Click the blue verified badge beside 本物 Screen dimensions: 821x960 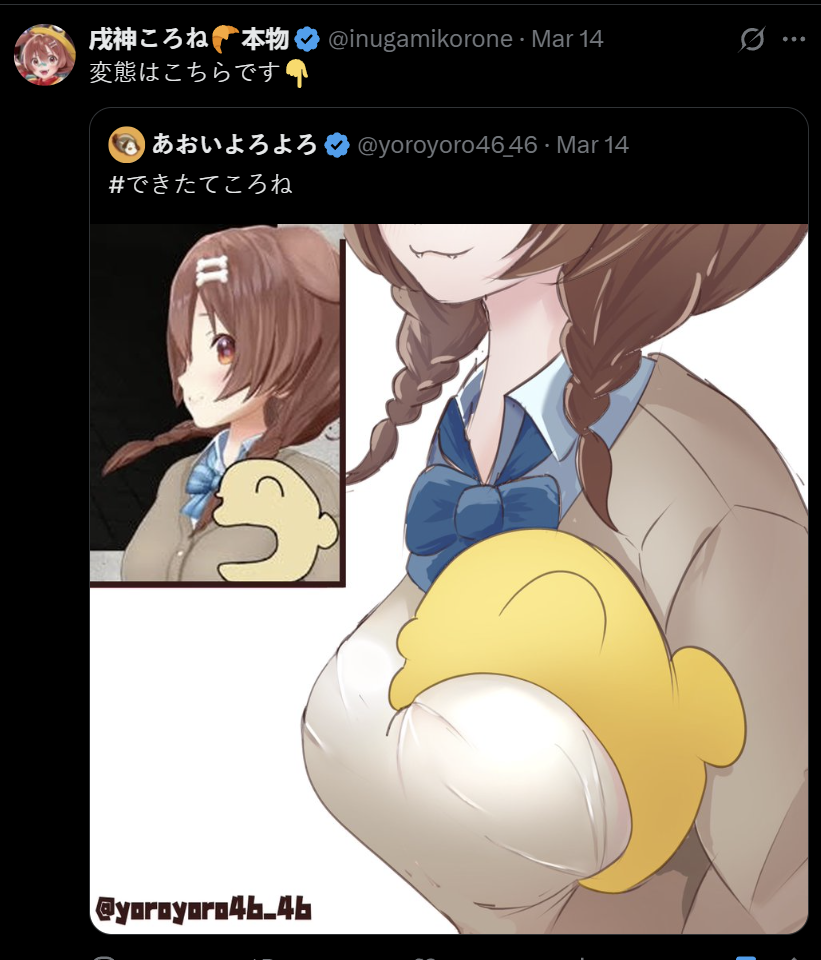click(307, 40)
